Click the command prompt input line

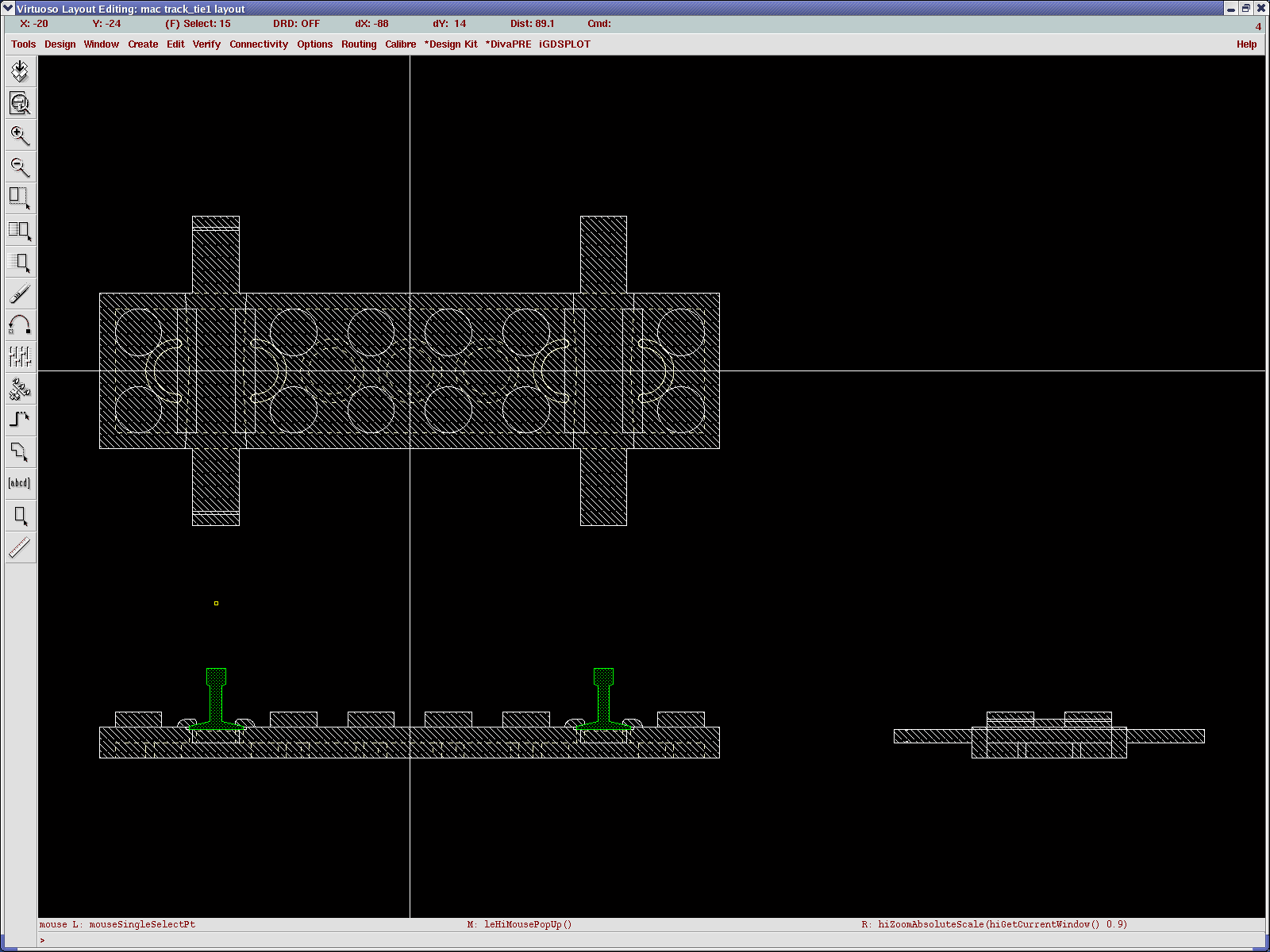[x=651, y=940]
